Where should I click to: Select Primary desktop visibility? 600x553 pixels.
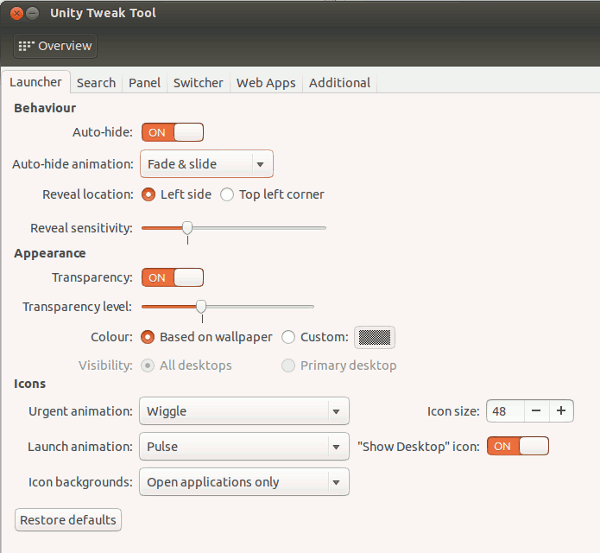(339, 365)
